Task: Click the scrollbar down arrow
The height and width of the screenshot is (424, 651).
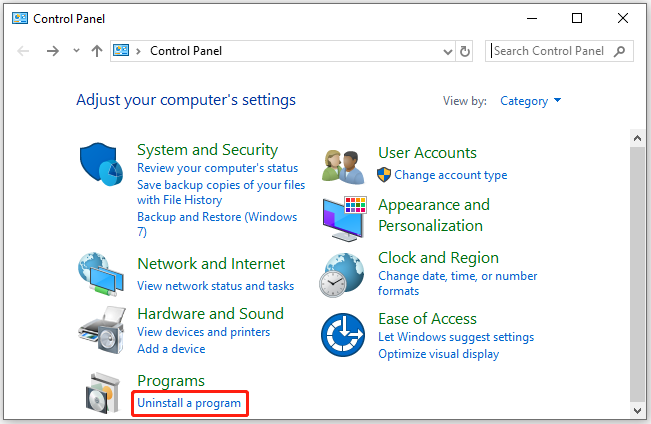Action: (638, 410)
